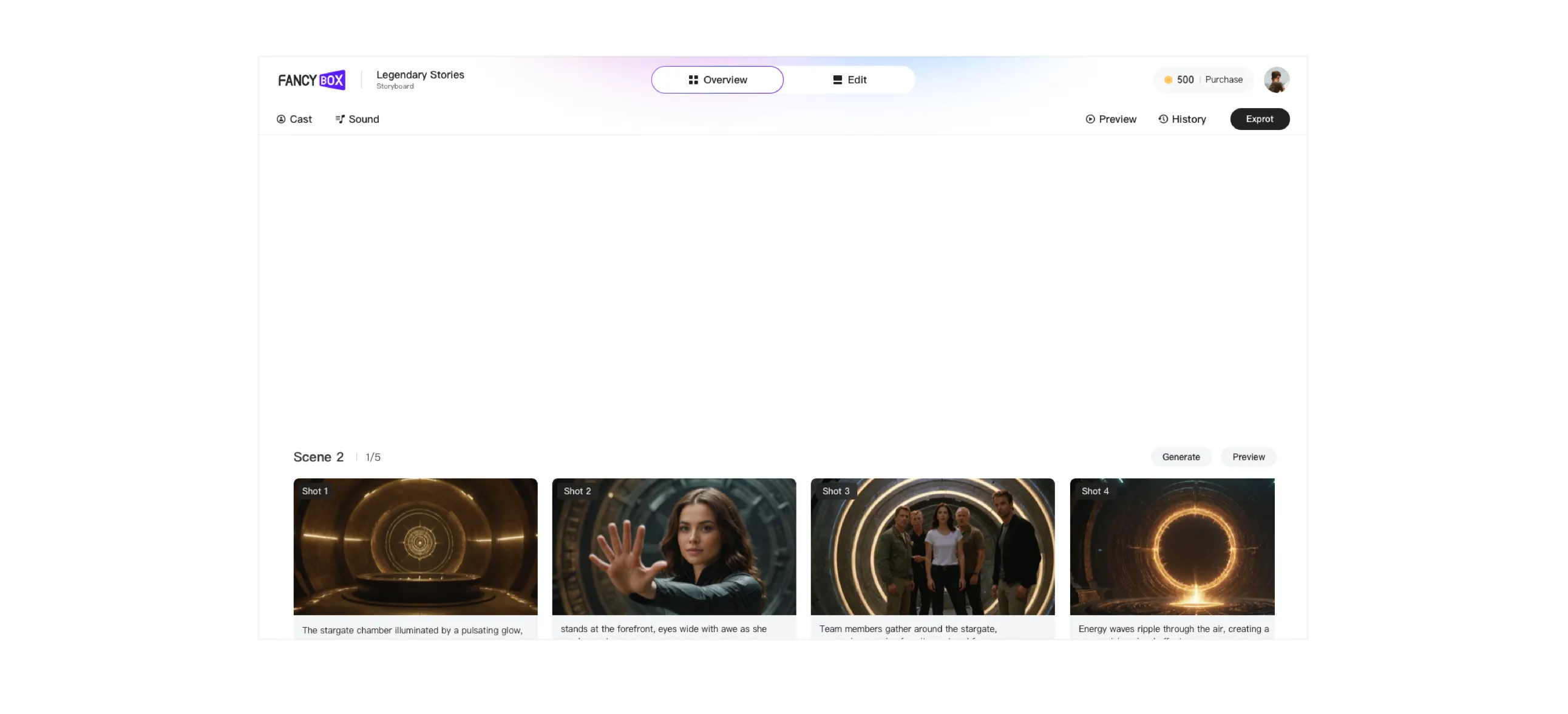The width and height of the screenshot is (1568, 714).
Task: Select the Shot 3 team thumbnail
Action: (x=932, y=546)
